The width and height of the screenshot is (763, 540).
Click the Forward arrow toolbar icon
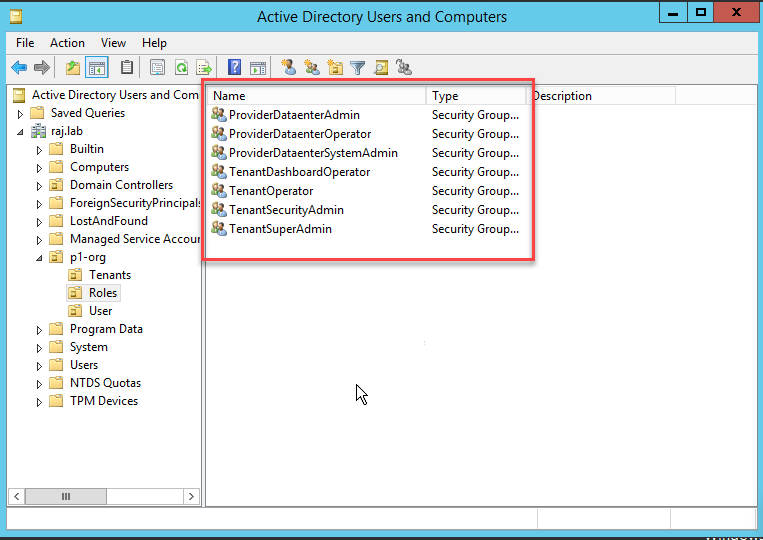42,67
